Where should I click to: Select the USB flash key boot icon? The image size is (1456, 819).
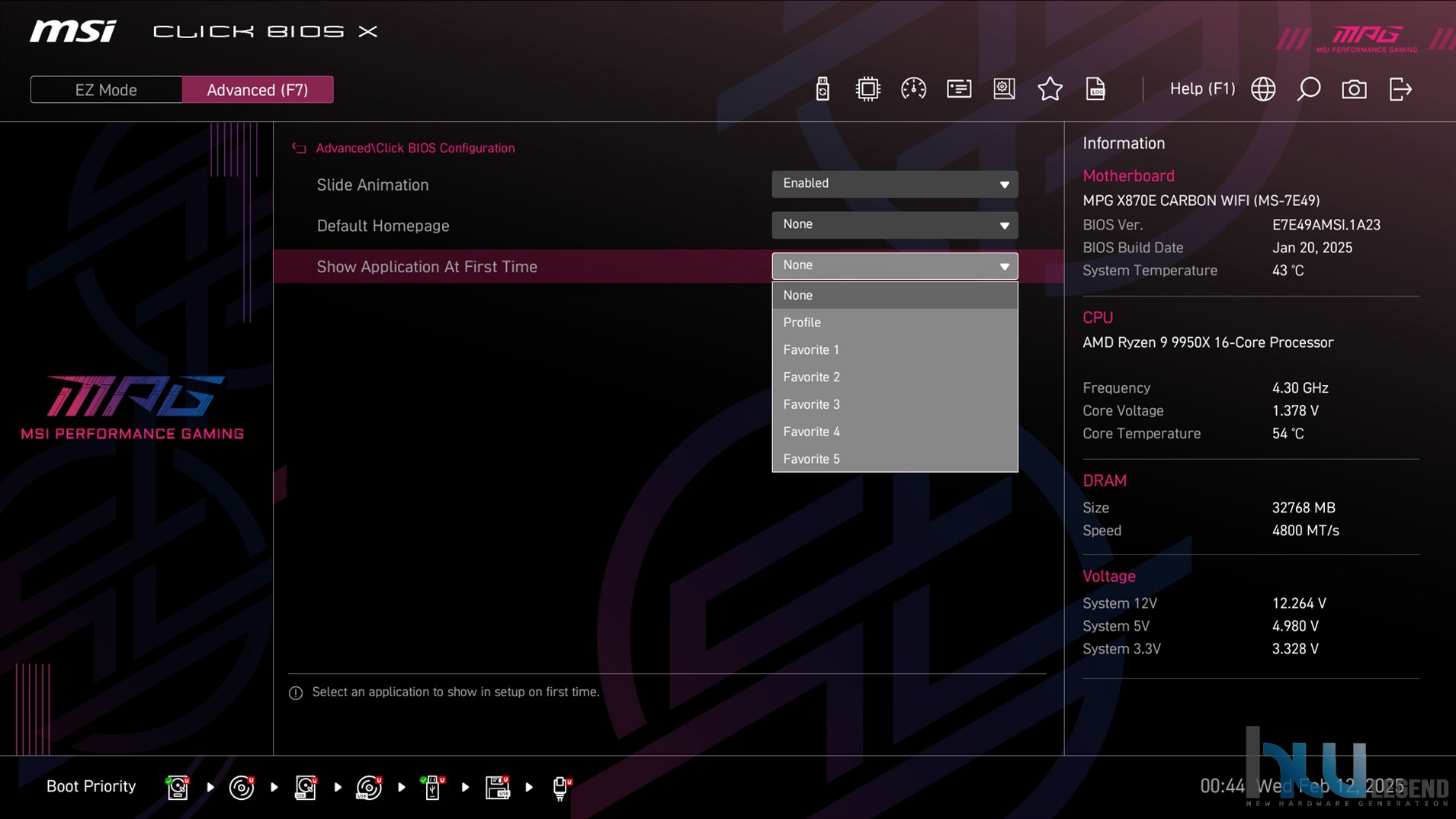tap(432, 787)
